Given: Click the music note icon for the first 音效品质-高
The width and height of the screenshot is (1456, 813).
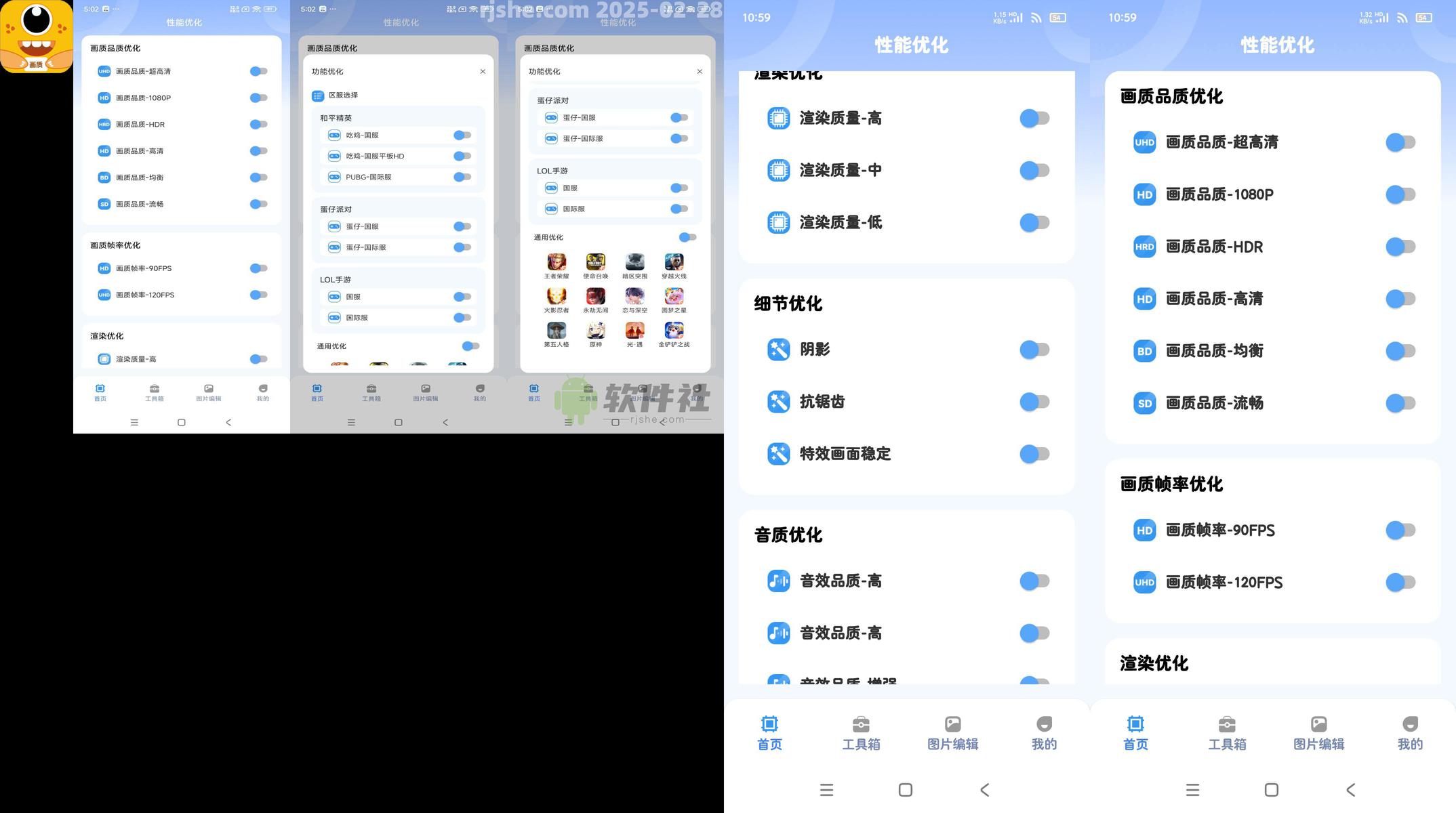Looking at the screenshot, I should 778,581.
